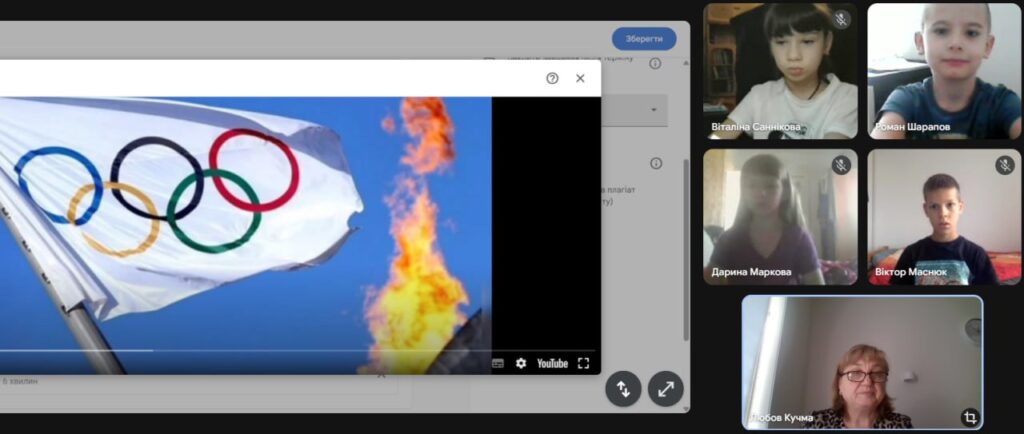This screenshot has height=434, width=1024.
Task: Open the upper info icon beside Зберегти panel
Action: point(655,63)
